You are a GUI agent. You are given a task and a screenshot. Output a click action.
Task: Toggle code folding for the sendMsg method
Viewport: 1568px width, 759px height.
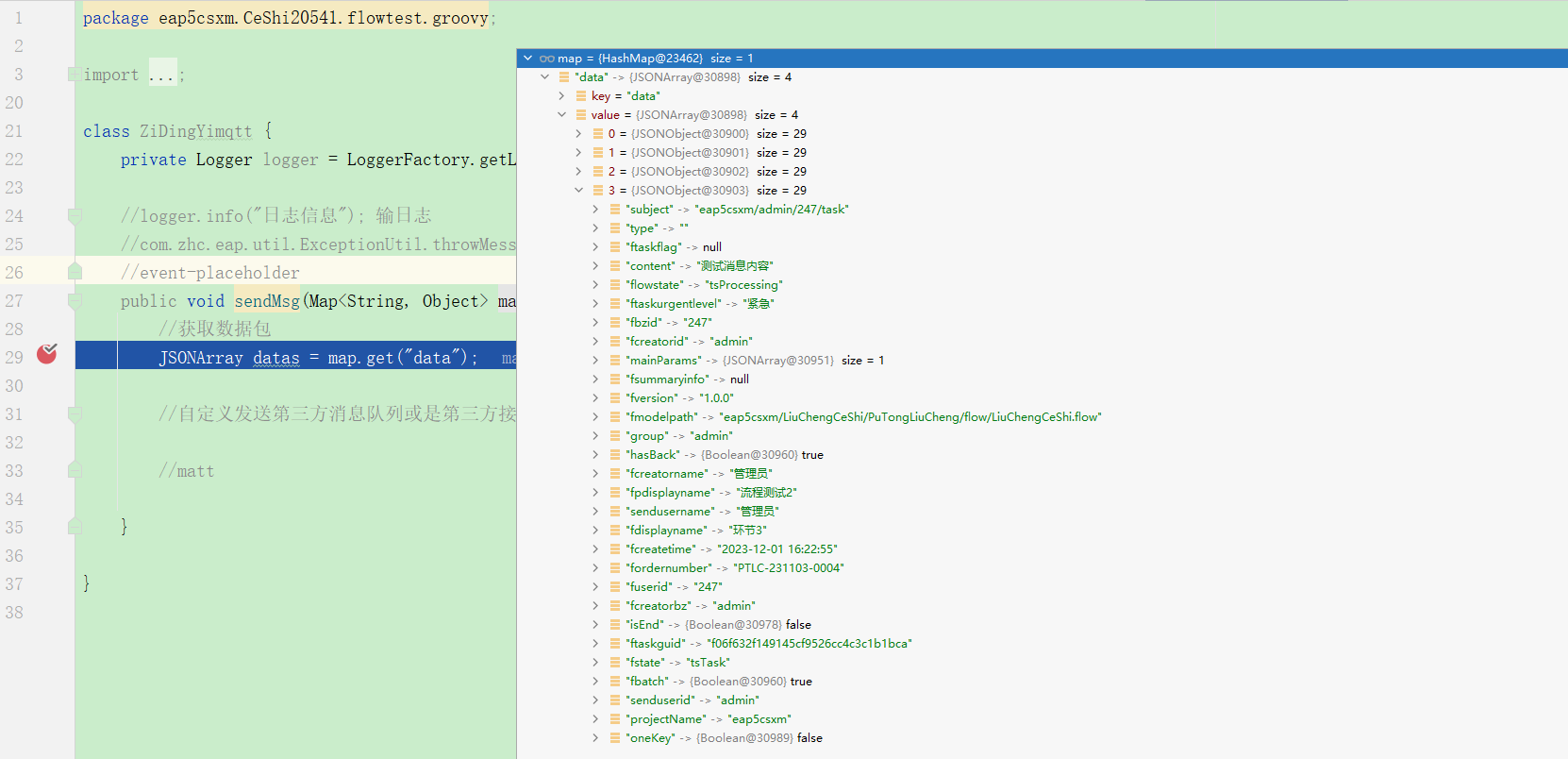click(x=75, y=301)
